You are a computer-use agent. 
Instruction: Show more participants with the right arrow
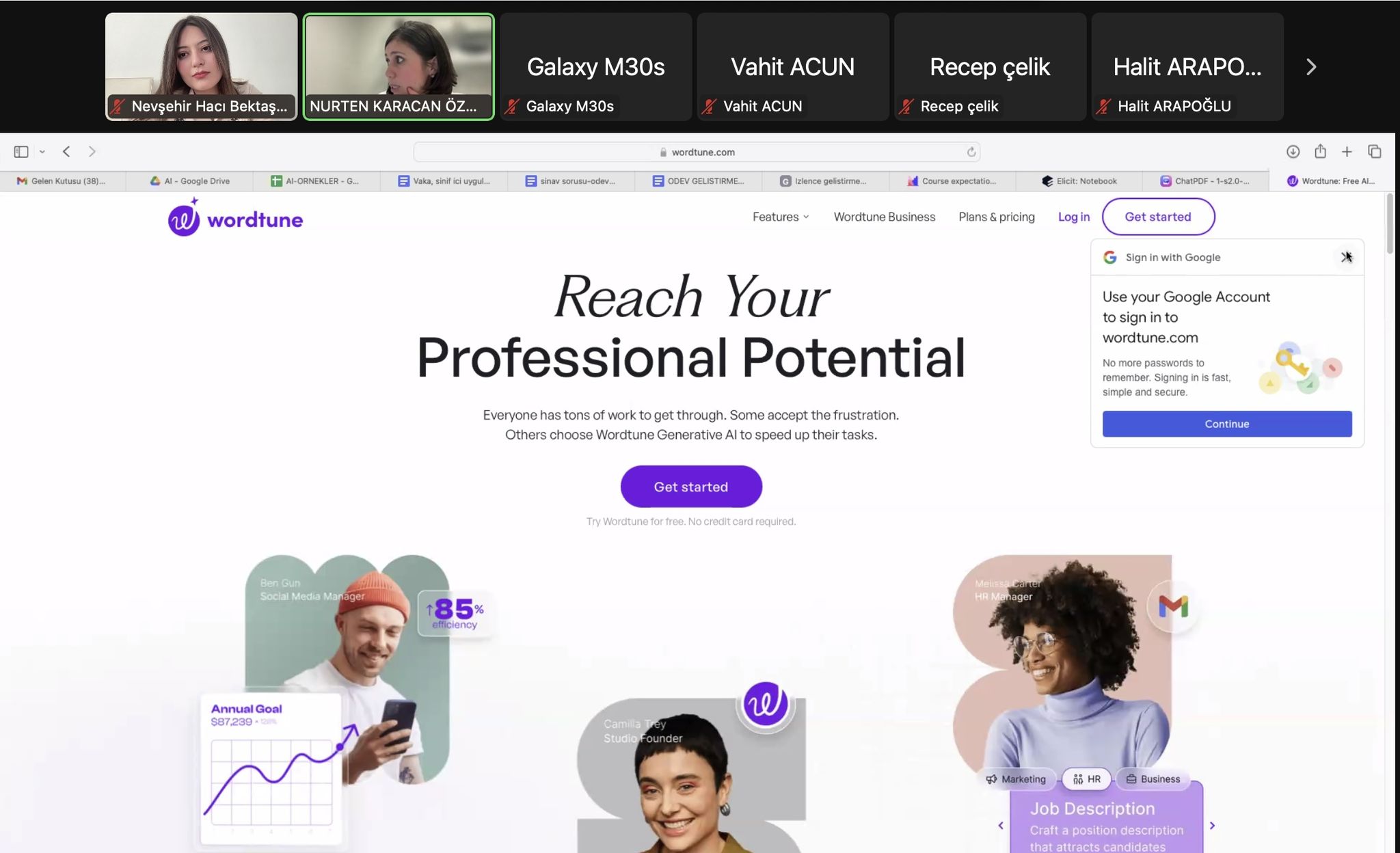(x=1310, y=67)
